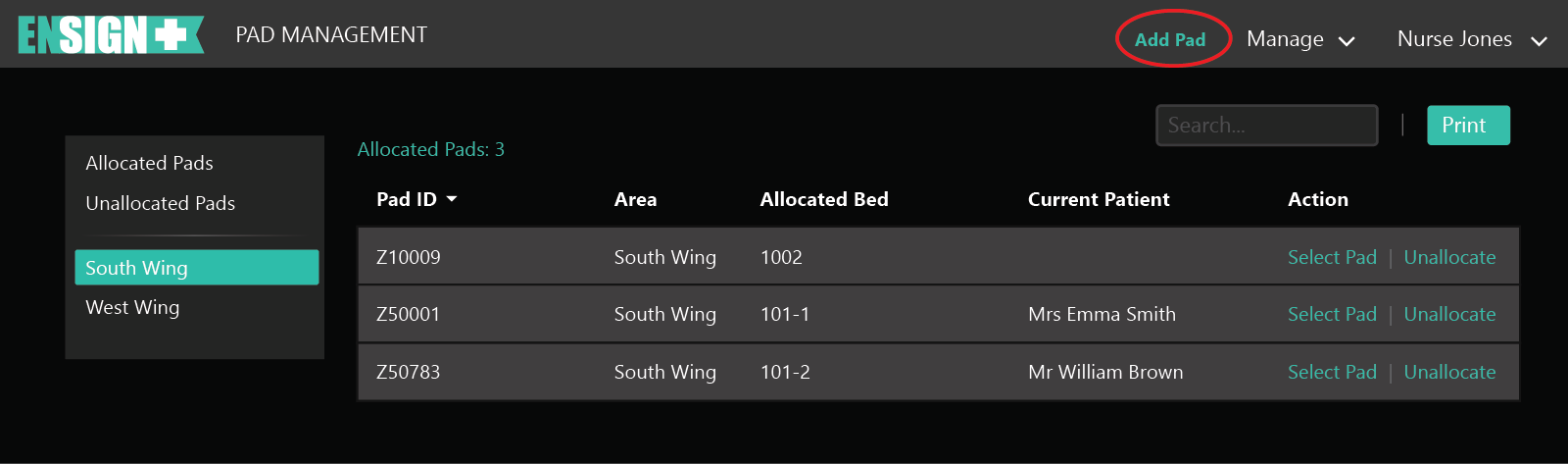This screenshot has height=464, width=1568.
Task: Click the Ensign logo
Action: [110, 35]
